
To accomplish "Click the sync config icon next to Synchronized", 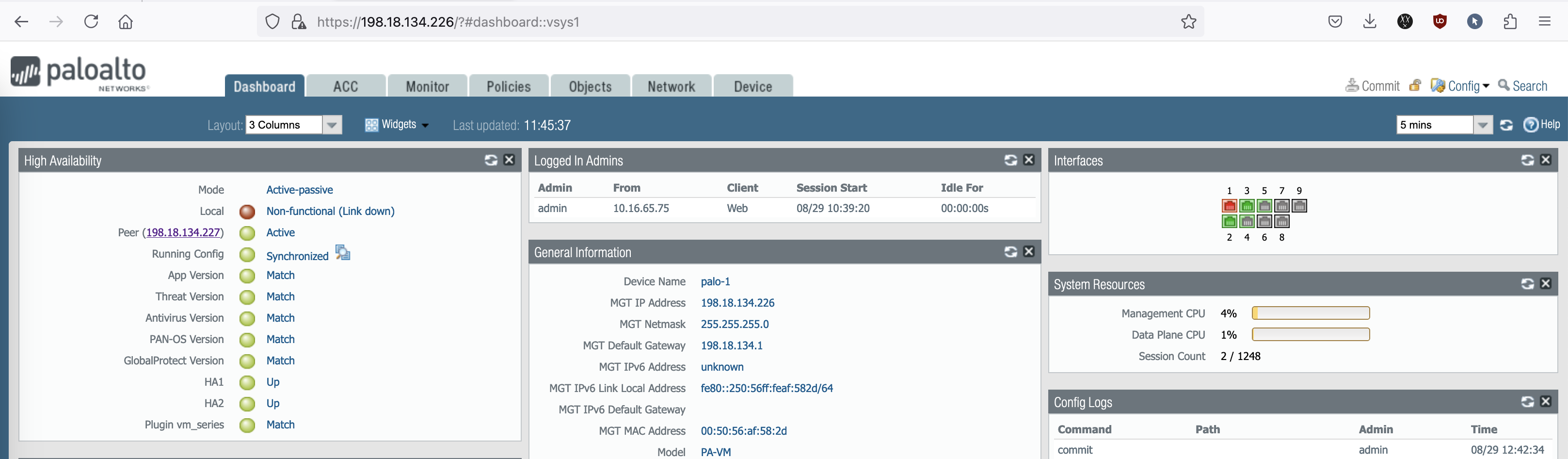I will click(x=343, y=253).
